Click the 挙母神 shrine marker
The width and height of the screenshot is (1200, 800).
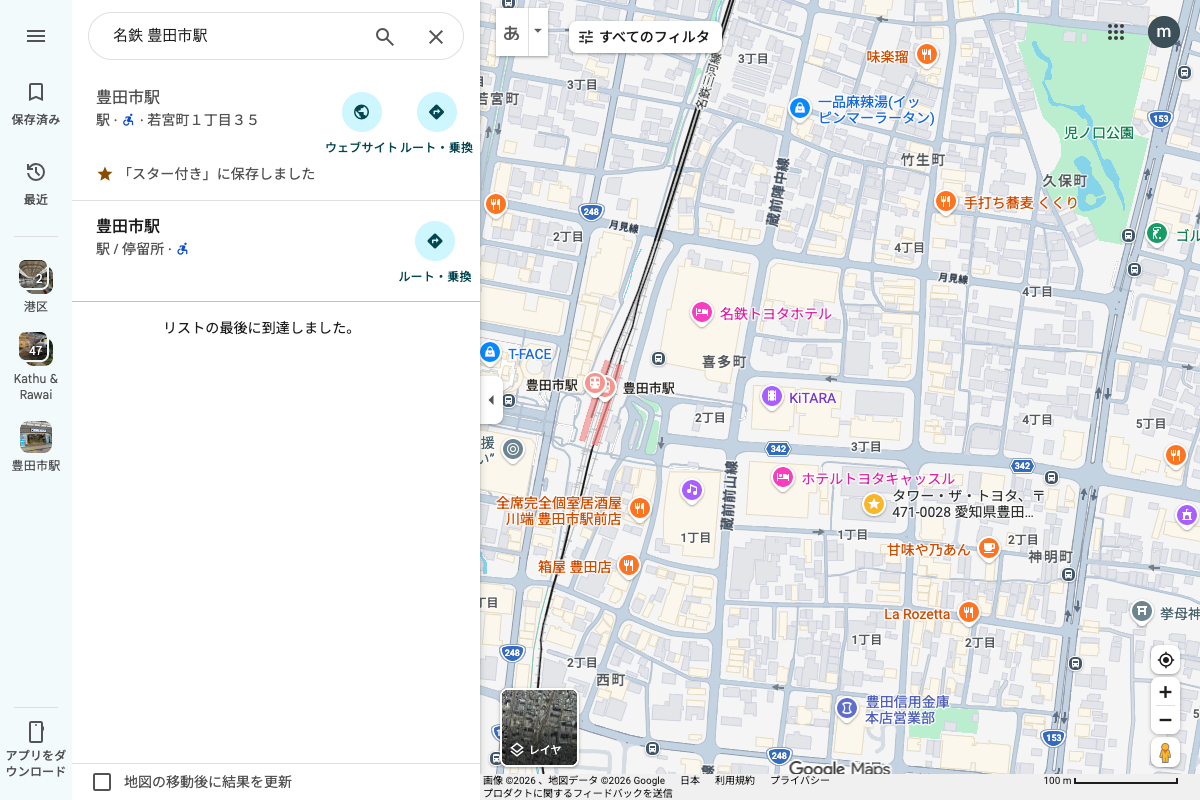[x=1142, y=610]
